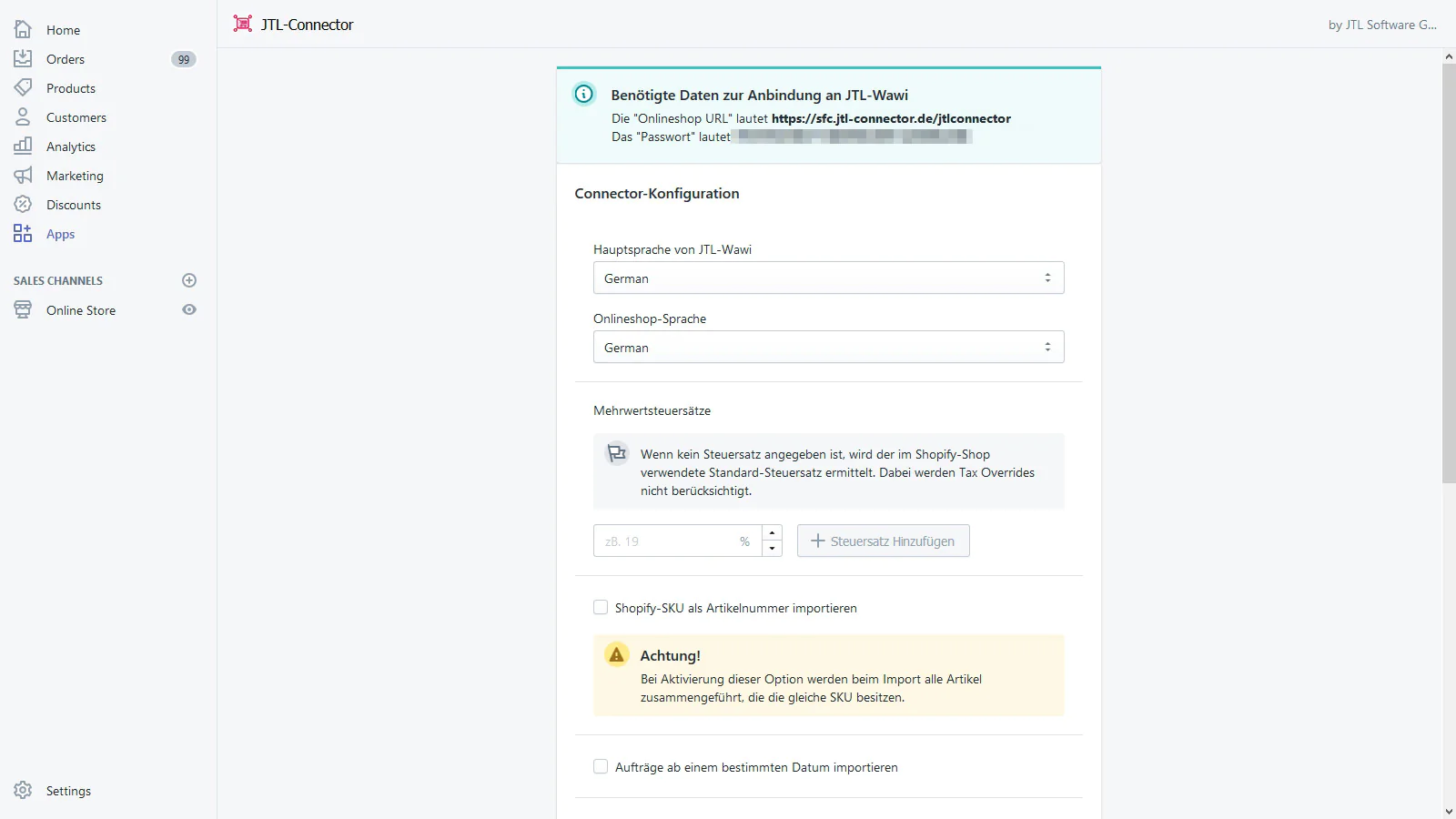Click the Products tag icon
Viewport: 1456px width, 819px height.
pos(23,88)
